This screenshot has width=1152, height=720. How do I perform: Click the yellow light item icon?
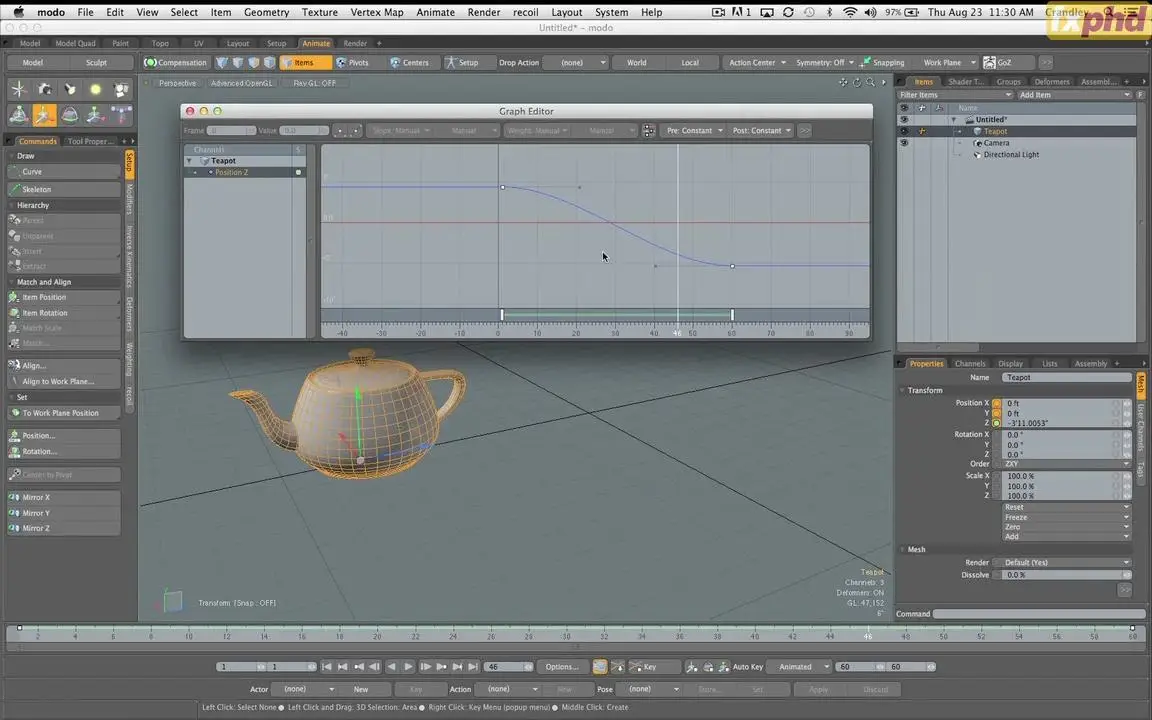pyautogui.click(x=96, y=90)
